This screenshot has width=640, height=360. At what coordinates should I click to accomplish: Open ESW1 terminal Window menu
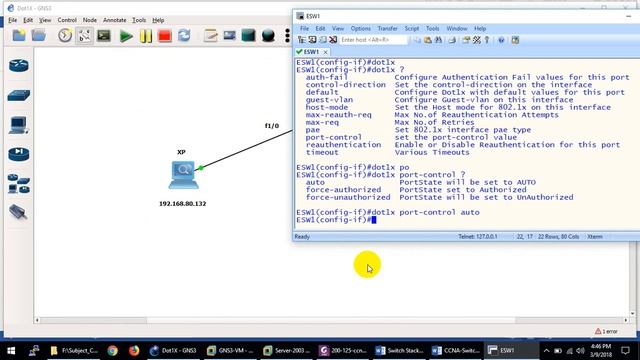click(x=457, y=29)
